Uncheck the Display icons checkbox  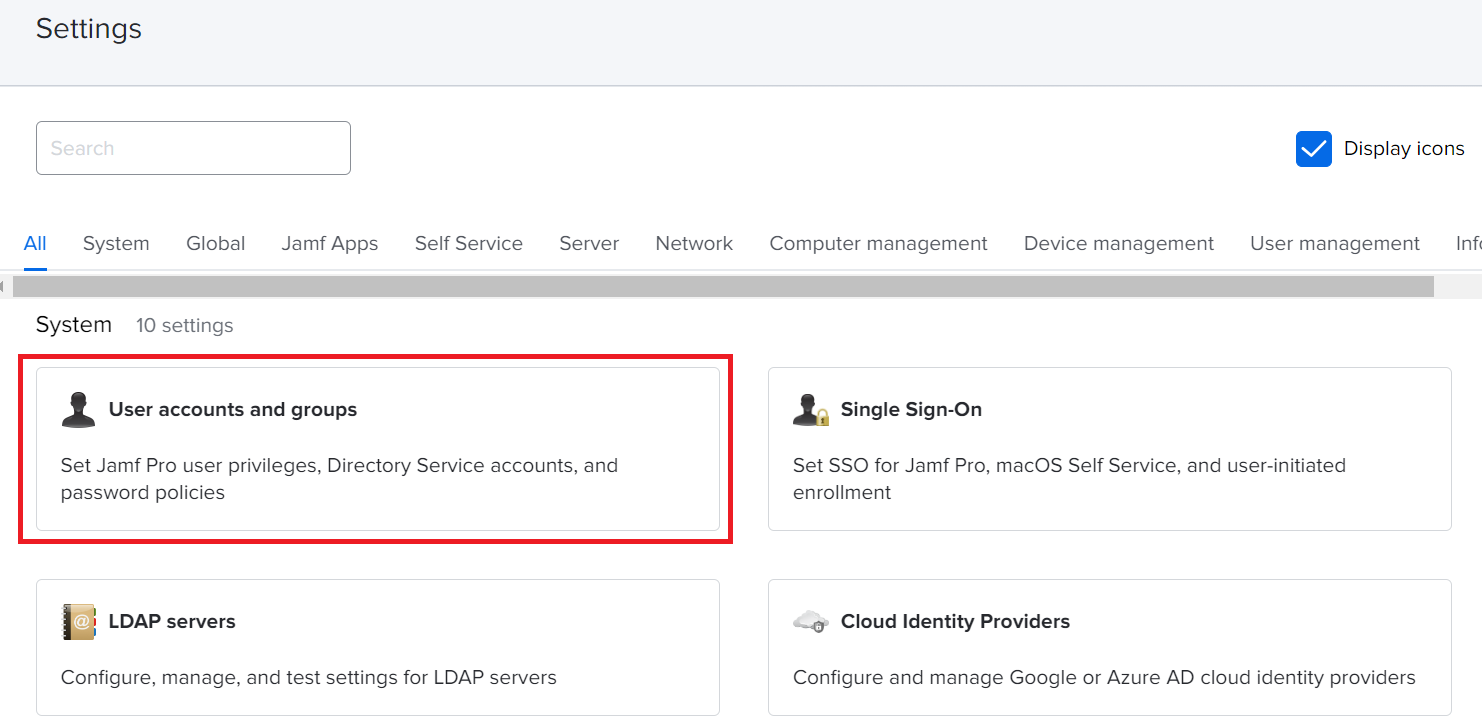point(1313,149)
